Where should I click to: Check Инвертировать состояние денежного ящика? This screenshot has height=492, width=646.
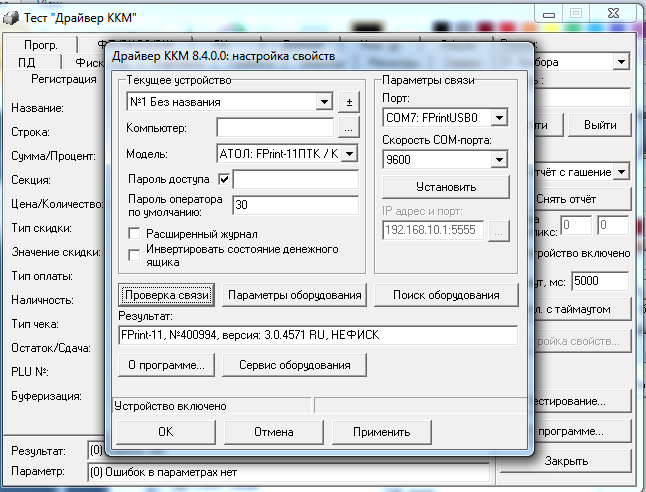(x=134, y=255)
